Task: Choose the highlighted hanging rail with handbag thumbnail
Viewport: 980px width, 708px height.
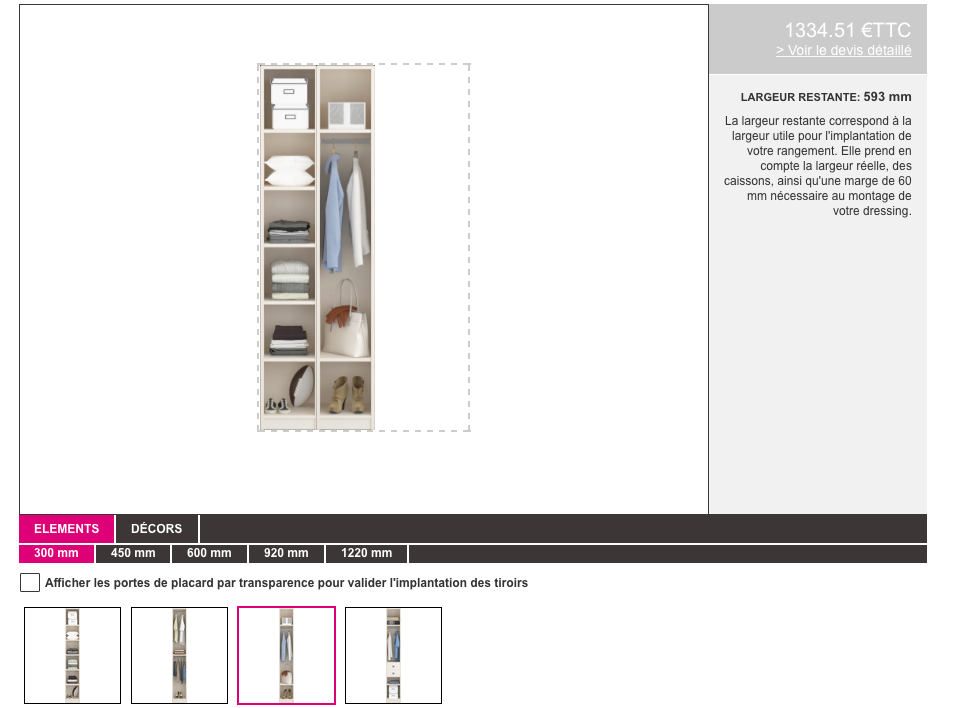Action: tap(286, 655)
